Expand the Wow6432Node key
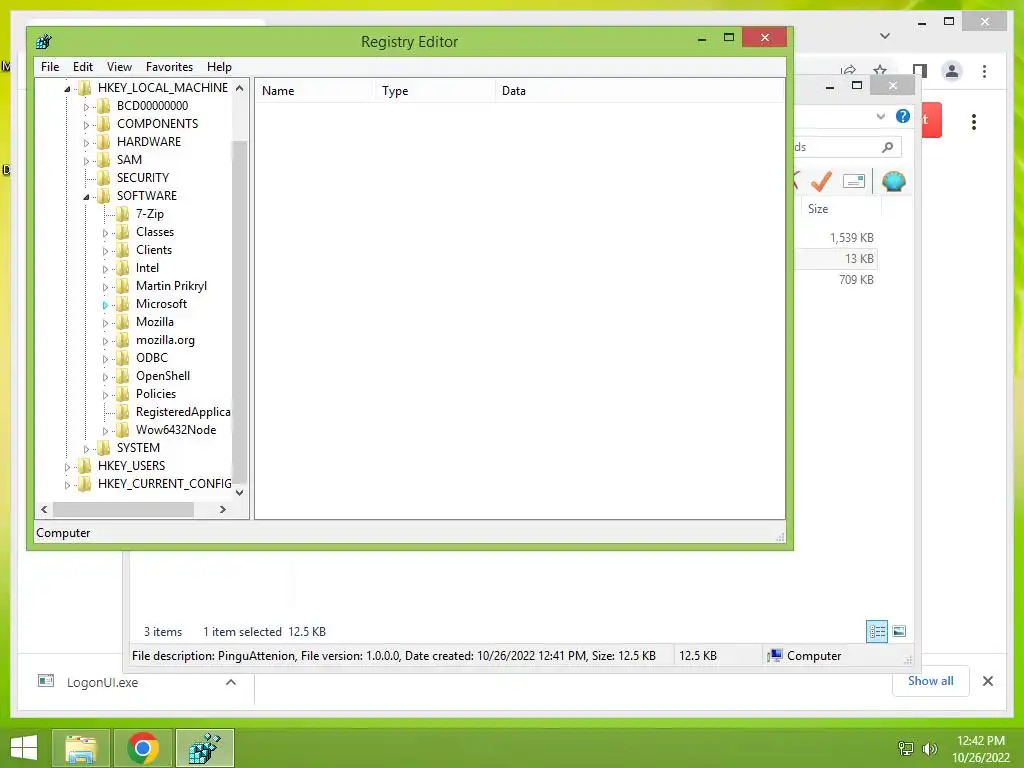The width and height of the screenshot is (1024, 768). (105, 431)
